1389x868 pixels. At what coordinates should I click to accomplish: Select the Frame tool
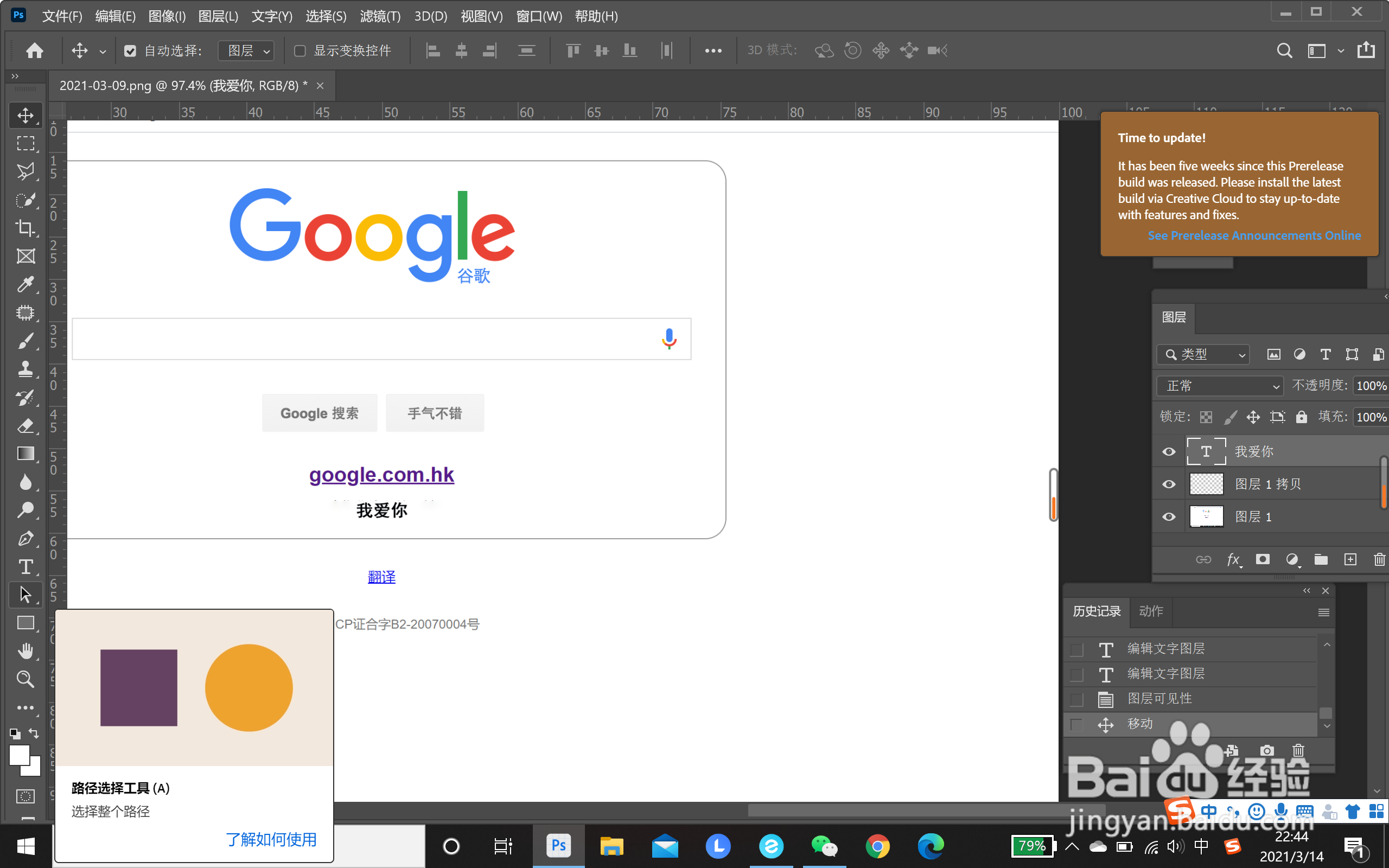pyautogui.click(x=26, y=256)
